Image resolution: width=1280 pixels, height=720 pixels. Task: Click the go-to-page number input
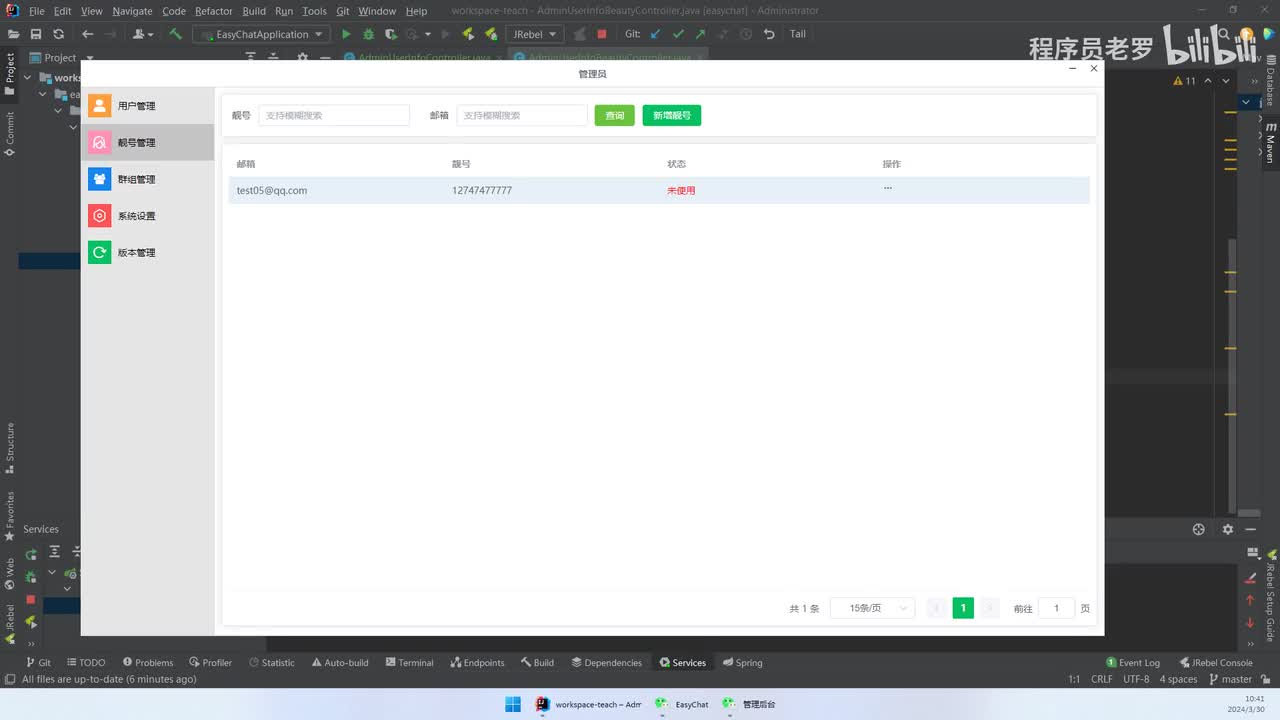[x=1056, y=608]
